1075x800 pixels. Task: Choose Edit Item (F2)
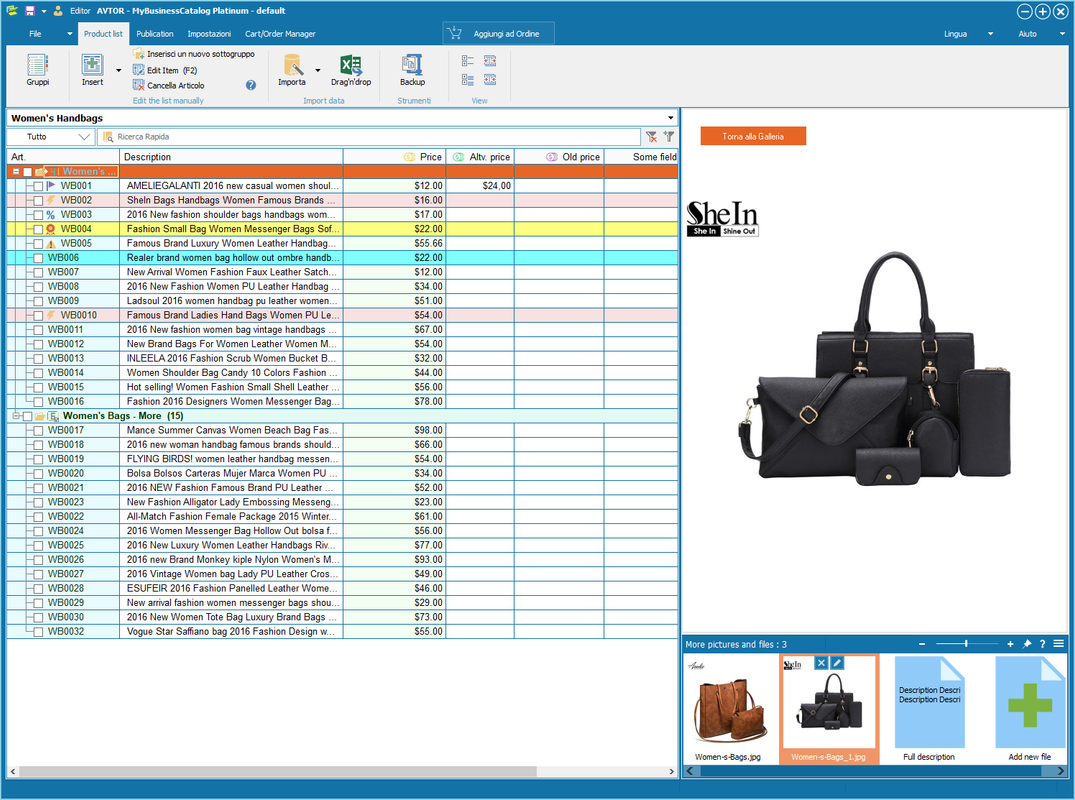tap(165, 70)
